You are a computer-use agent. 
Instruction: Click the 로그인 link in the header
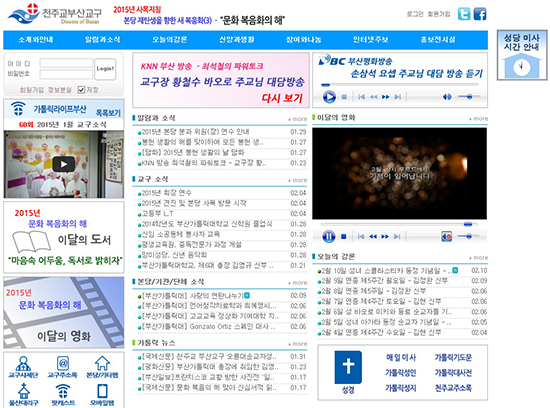(415, 14)
